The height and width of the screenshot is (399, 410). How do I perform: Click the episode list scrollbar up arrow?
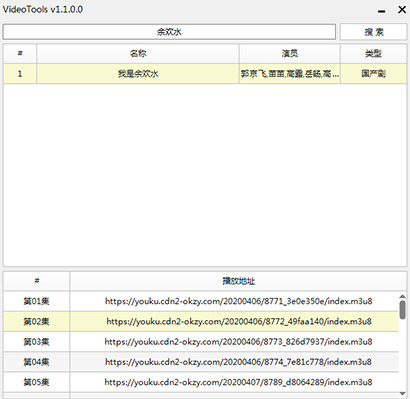tap(402, 296)
